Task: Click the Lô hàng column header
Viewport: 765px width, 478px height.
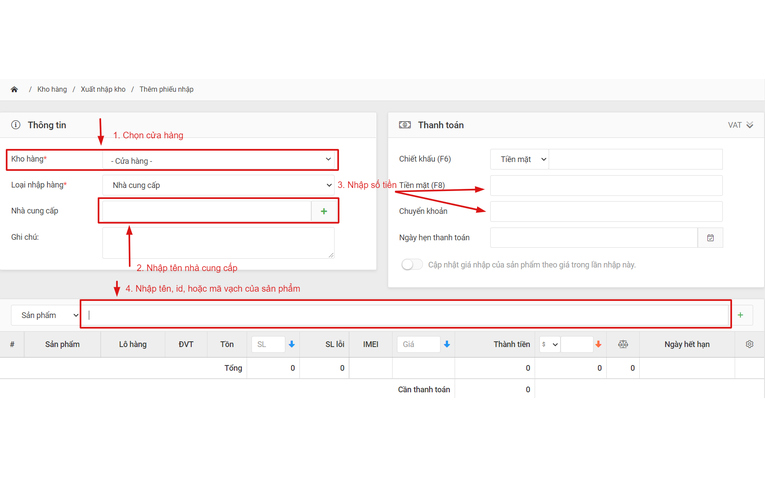Action: click(x=133, y=344)
